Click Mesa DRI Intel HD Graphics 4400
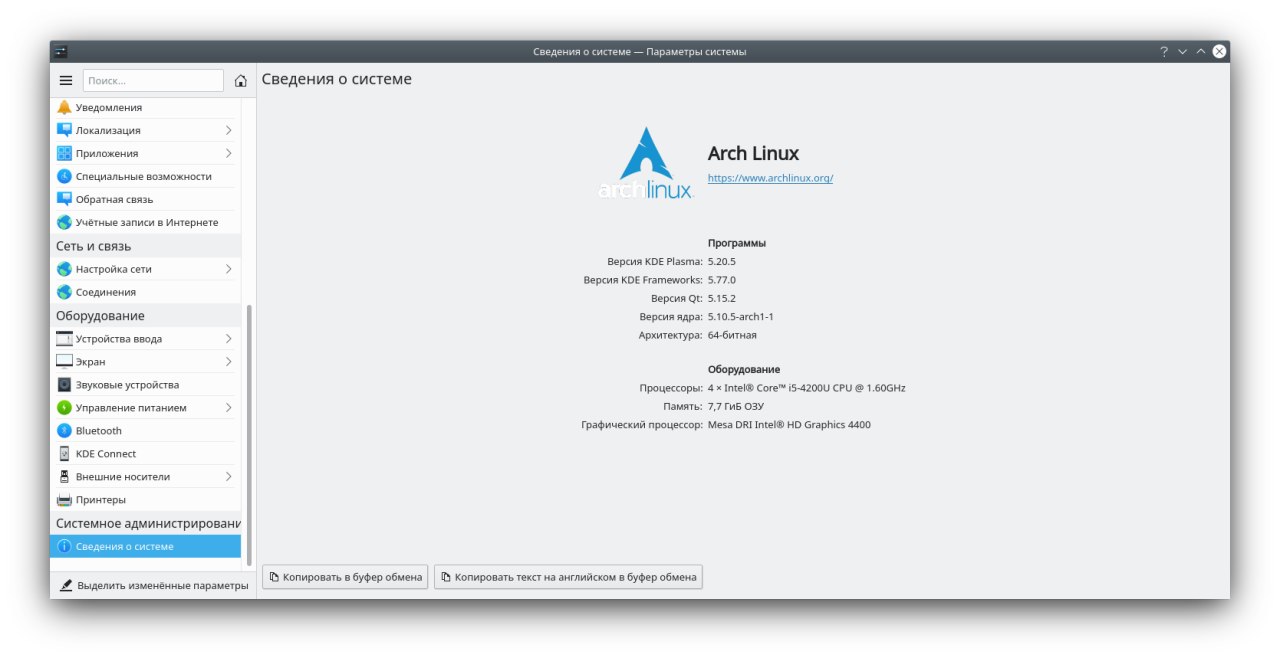Viewport: 1280px width, 658px height. tap(789, 424)
